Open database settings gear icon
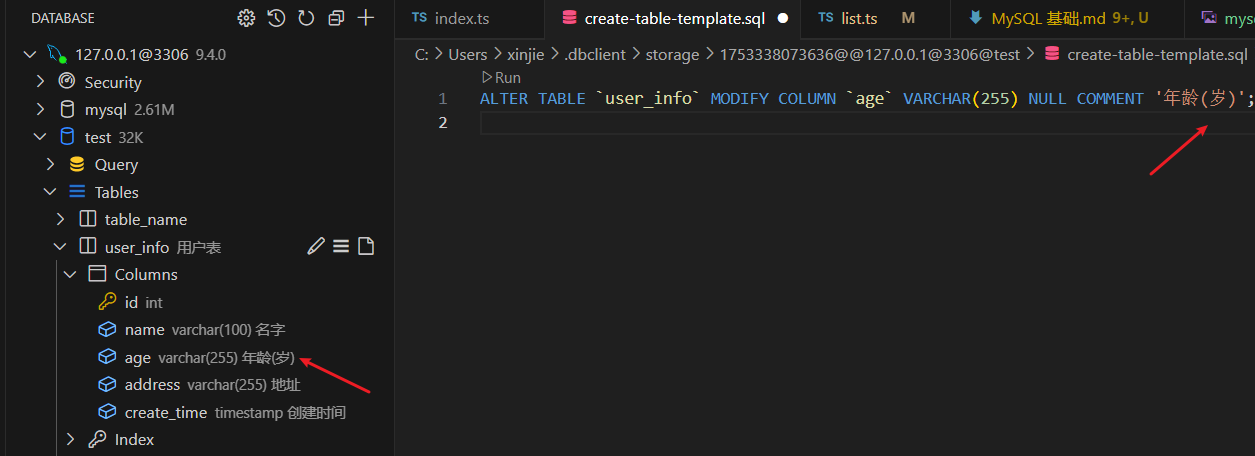This screenshot has height=456, width=1255. (x=246, y=18)
